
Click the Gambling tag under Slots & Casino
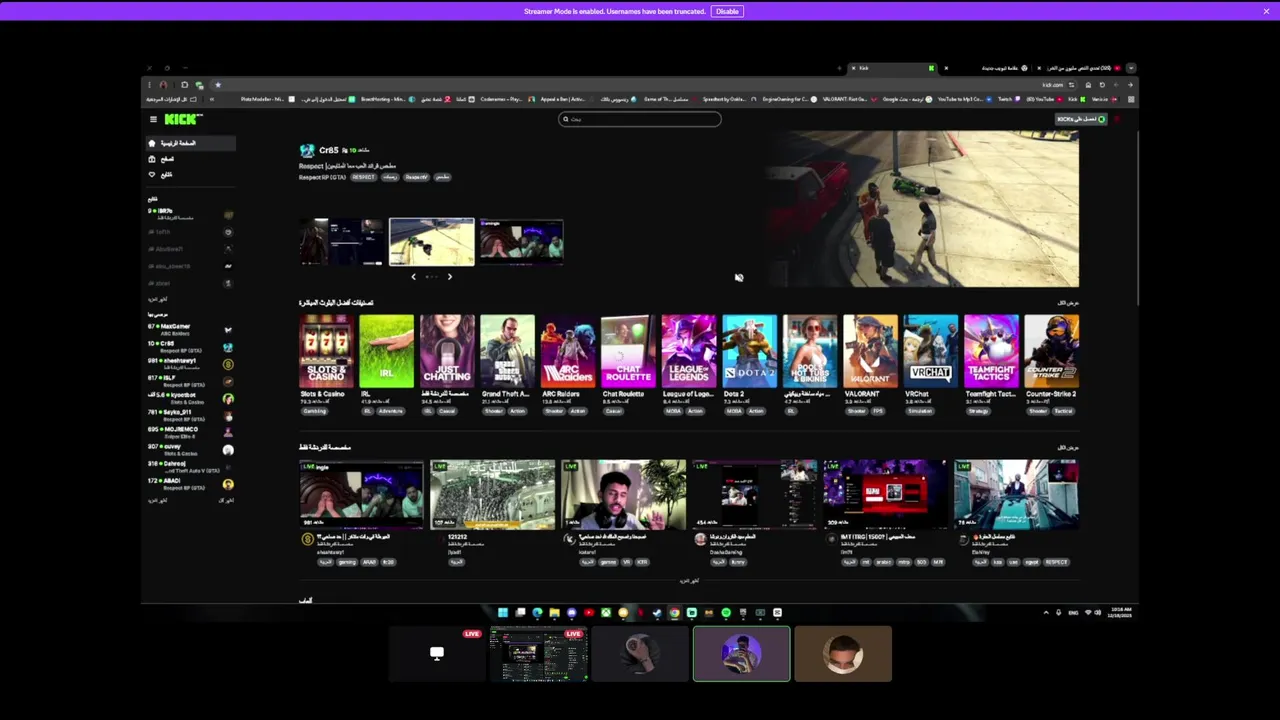coord(315,411)
